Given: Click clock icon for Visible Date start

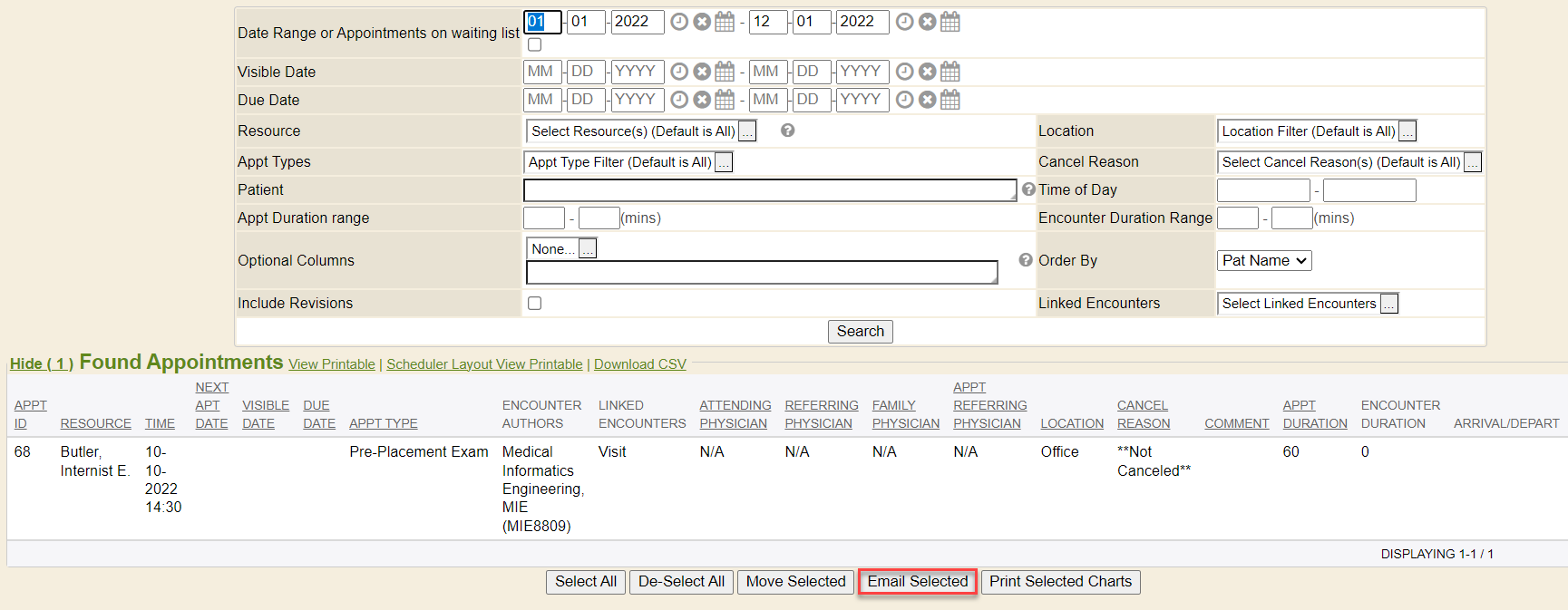Looking at the screenshot, I should tap(679, 72).
